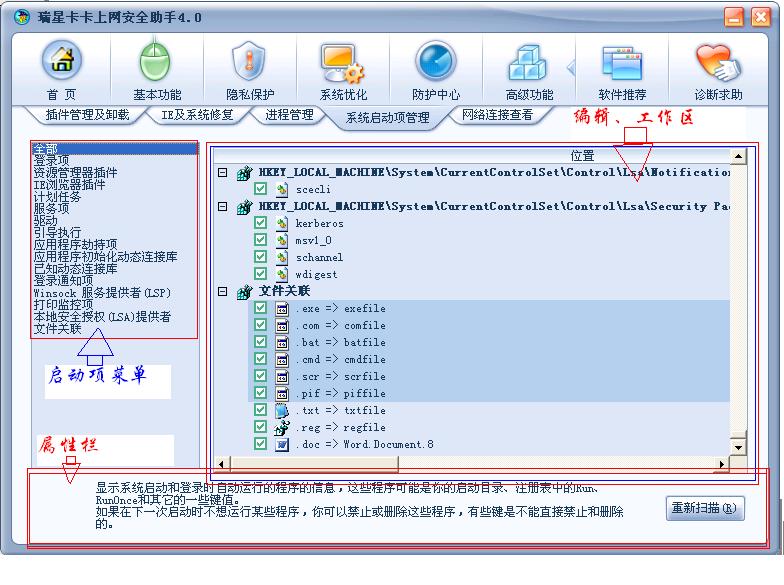Viewport: 784px width, 585px height.
Task: Select IE浏览器插件 category
Action: coord(70,184)
